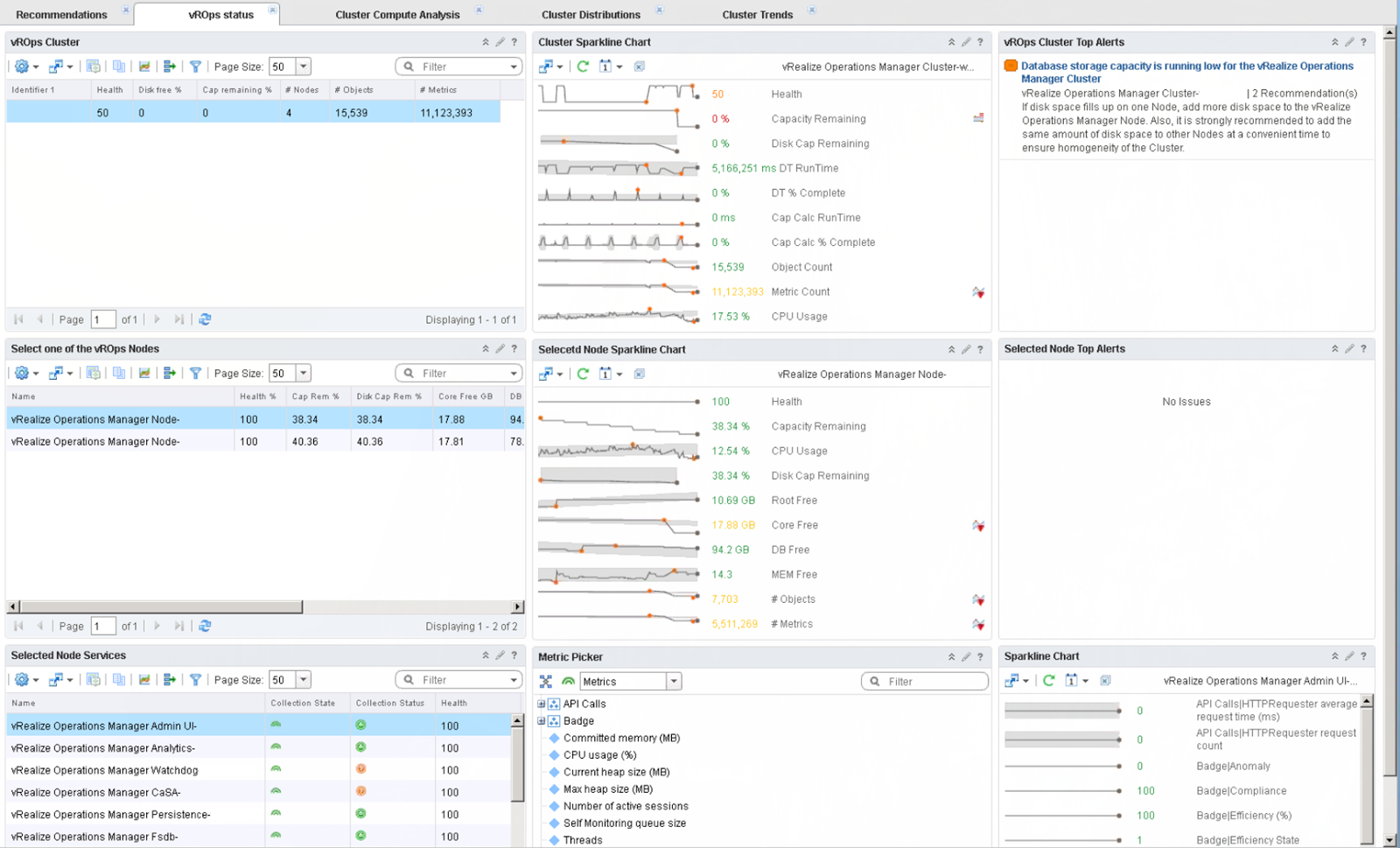Image resolution: width=1400 pixels, height=848 pixels.
Task: Select the CPU usage (%) metric
Action: [x=599, y=755]
